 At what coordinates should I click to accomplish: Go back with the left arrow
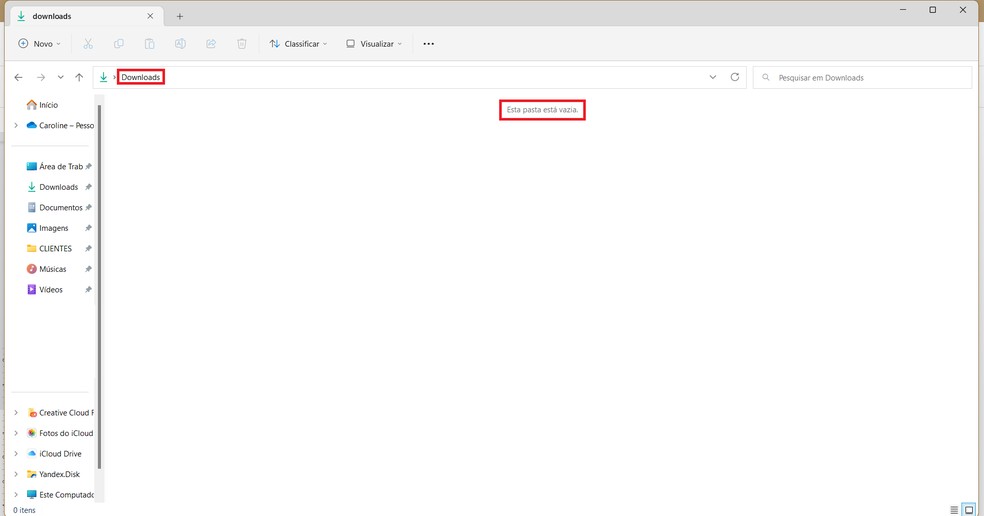tap(19, 77)
